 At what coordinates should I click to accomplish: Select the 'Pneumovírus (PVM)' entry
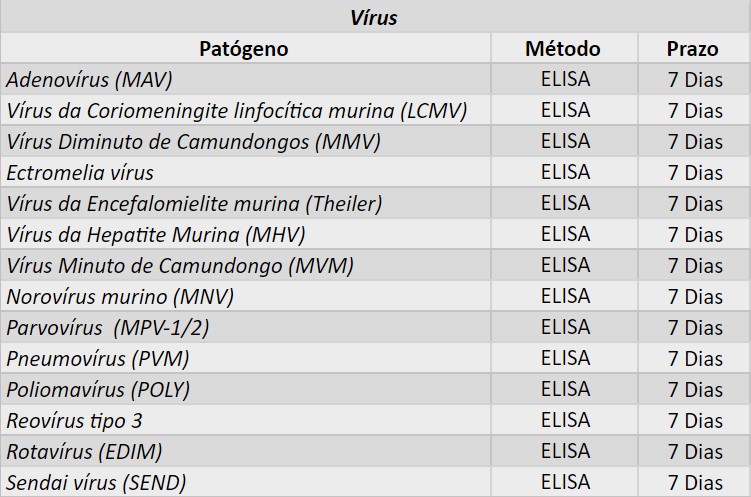[x=98, y=358]
